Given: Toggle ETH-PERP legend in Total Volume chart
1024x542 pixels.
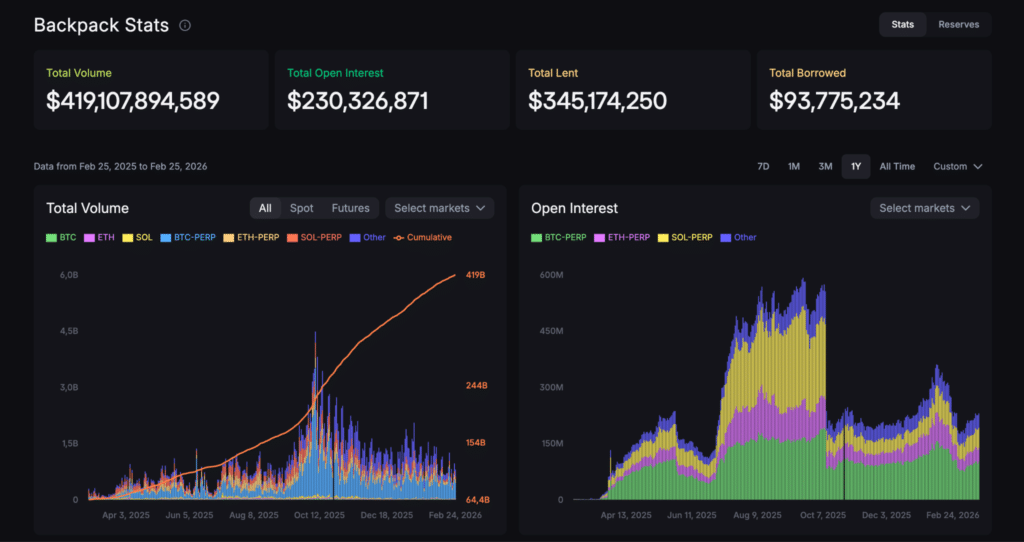Looking at the screenshot, I should tap(251, 238).
